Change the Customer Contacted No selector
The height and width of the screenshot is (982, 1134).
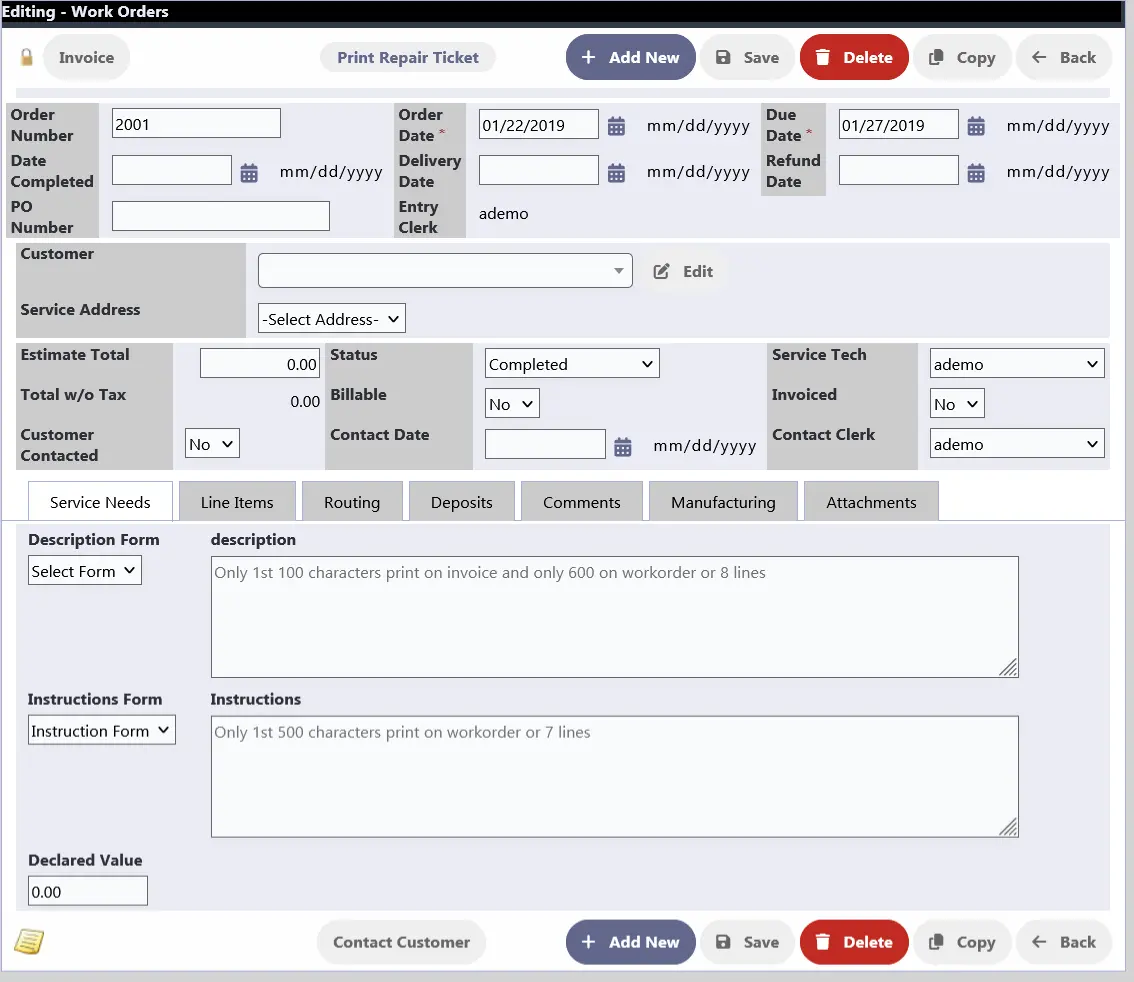click(x=213, y=444)
